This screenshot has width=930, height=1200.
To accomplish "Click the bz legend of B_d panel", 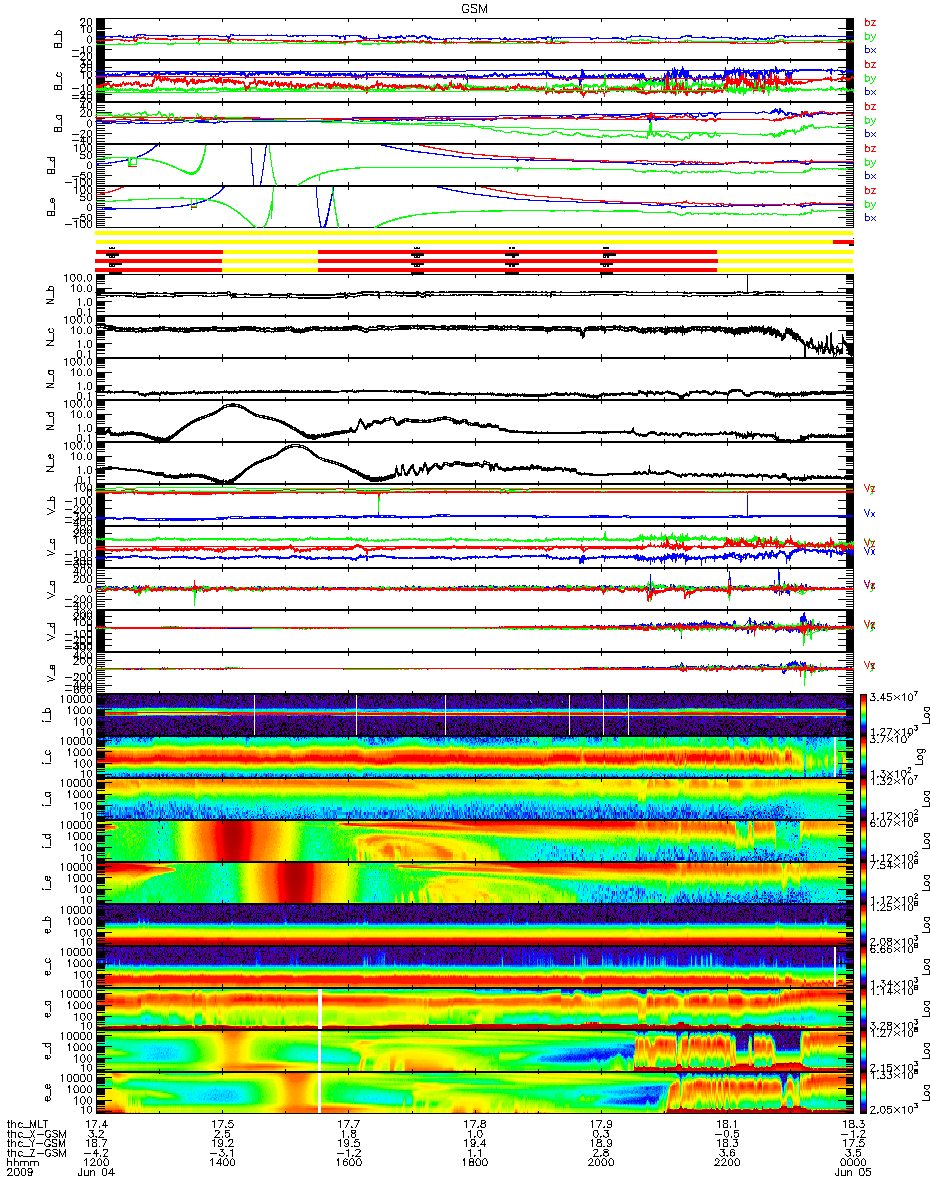I will click(870, 149).
